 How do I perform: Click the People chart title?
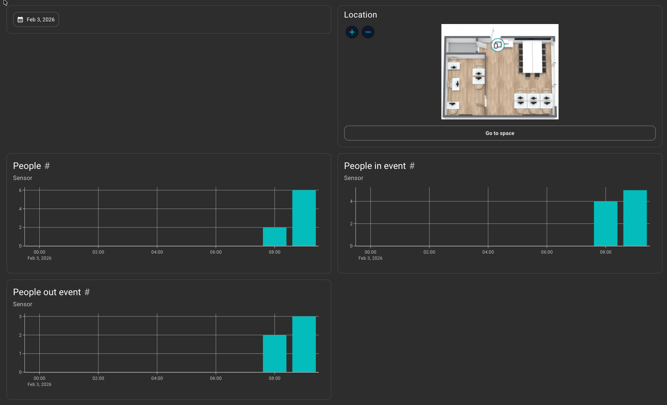27,166
